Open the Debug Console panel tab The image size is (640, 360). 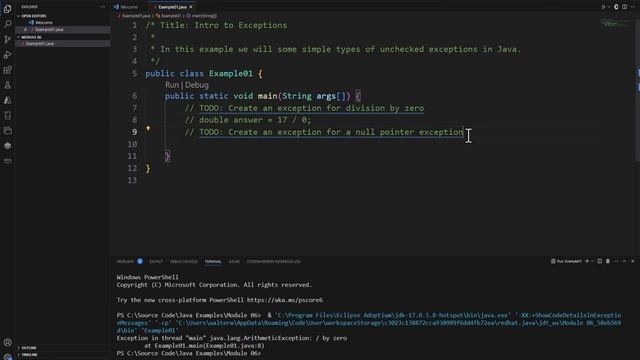coord(184,262)
